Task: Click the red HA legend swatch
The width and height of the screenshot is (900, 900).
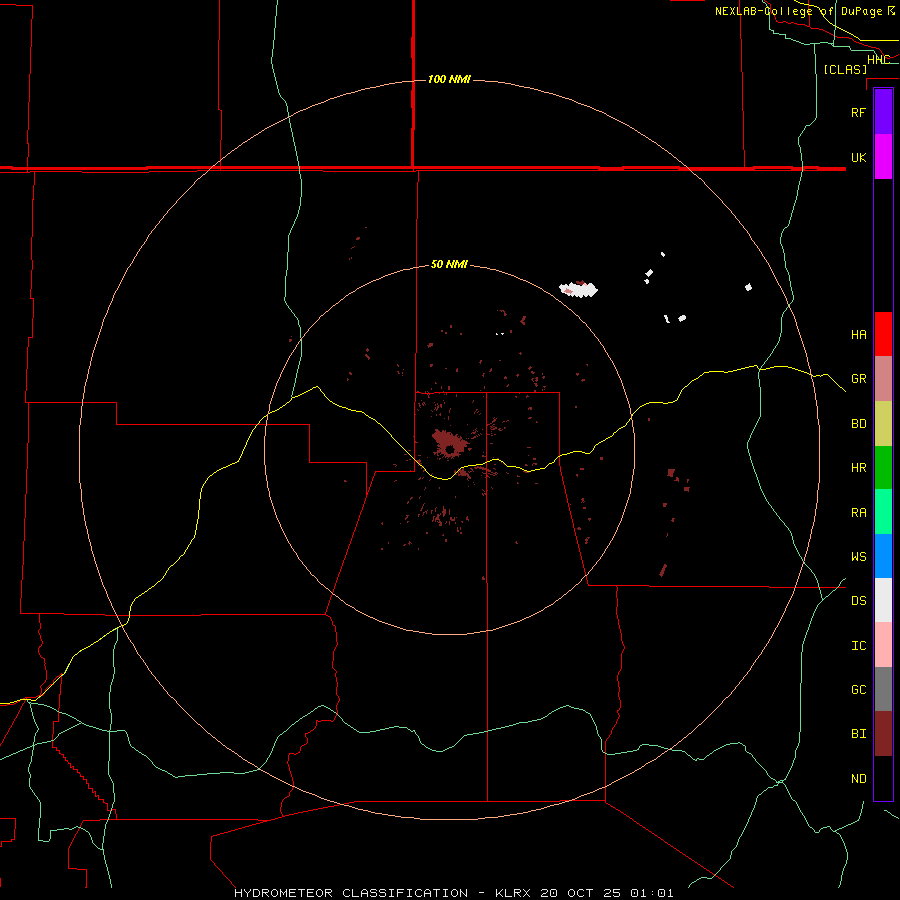Action: 883,334
